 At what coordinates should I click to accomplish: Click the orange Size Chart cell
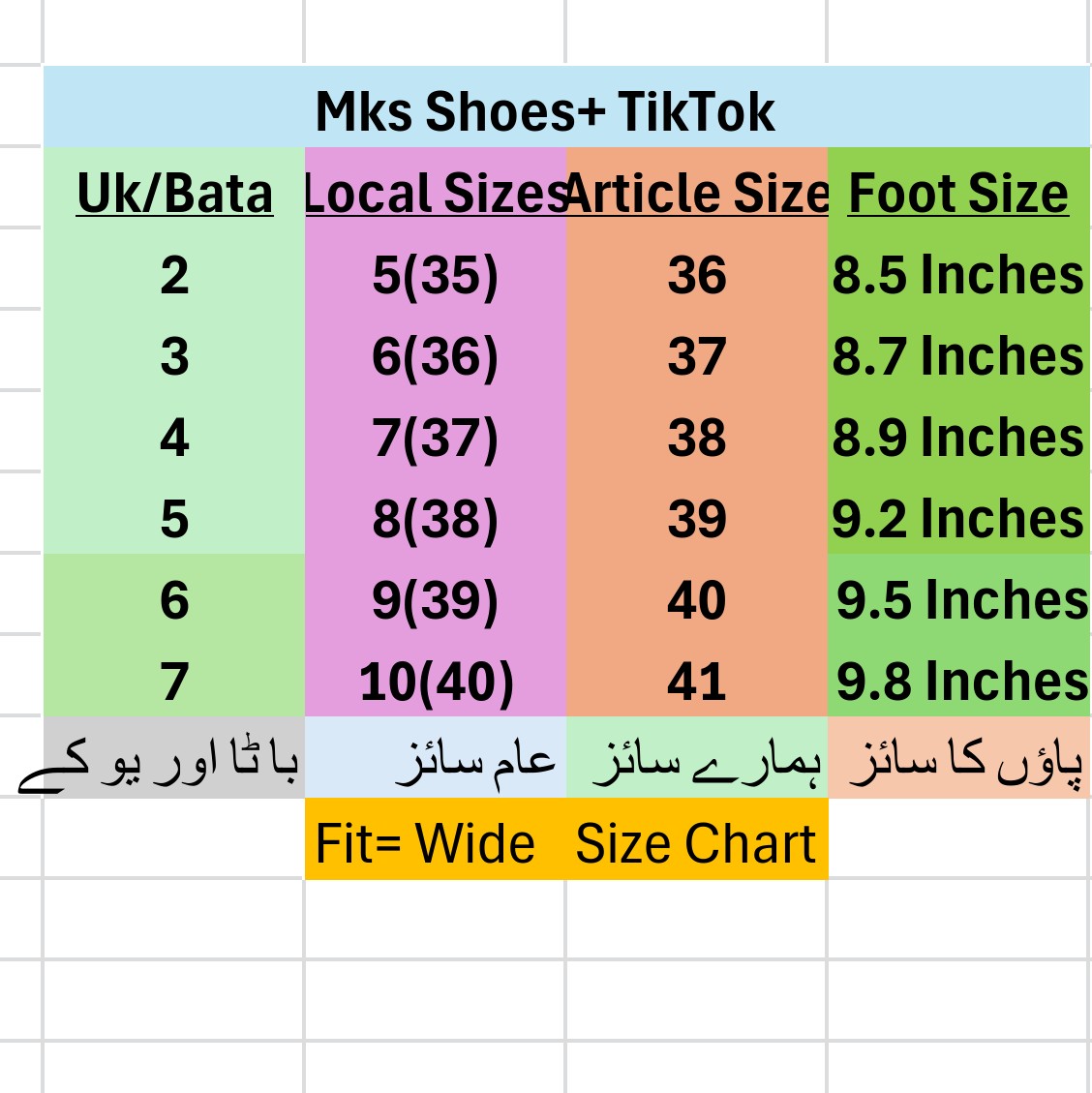pos(696,842)
